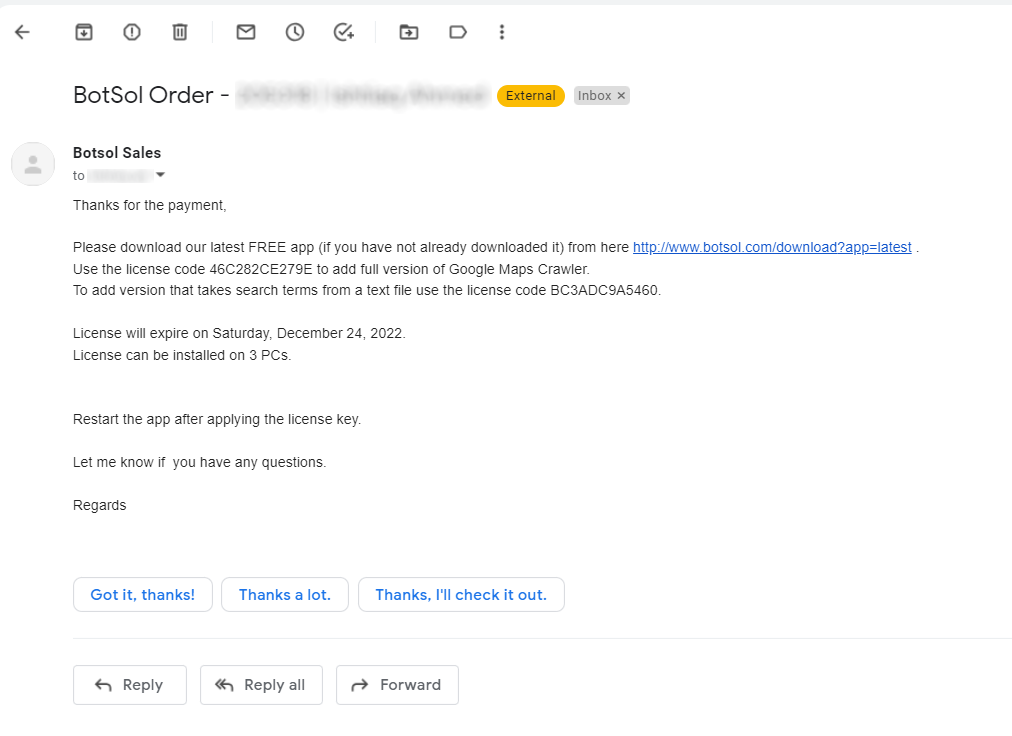
Task: Open the botsol.com download link
Action: point(772,247)
